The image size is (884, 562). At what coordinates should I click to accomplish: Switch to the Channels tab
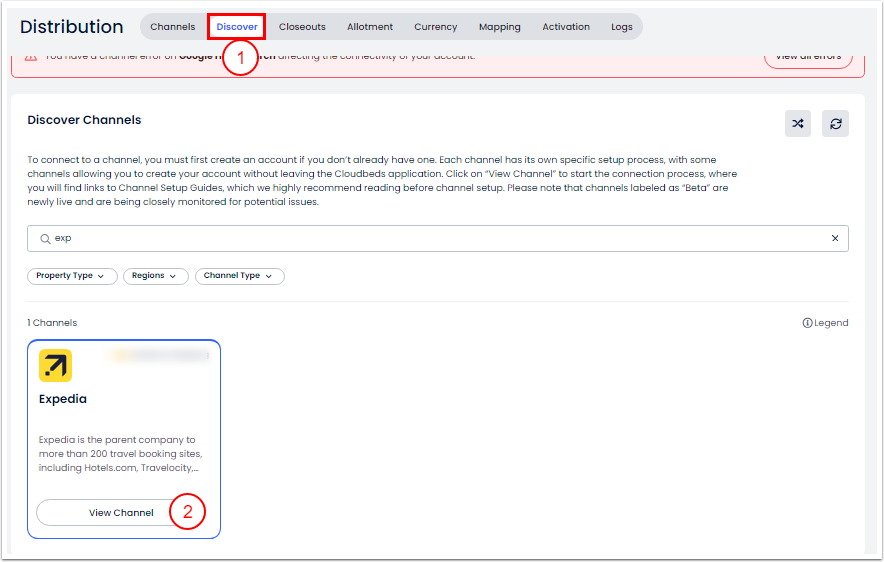[x=173, y=27]
